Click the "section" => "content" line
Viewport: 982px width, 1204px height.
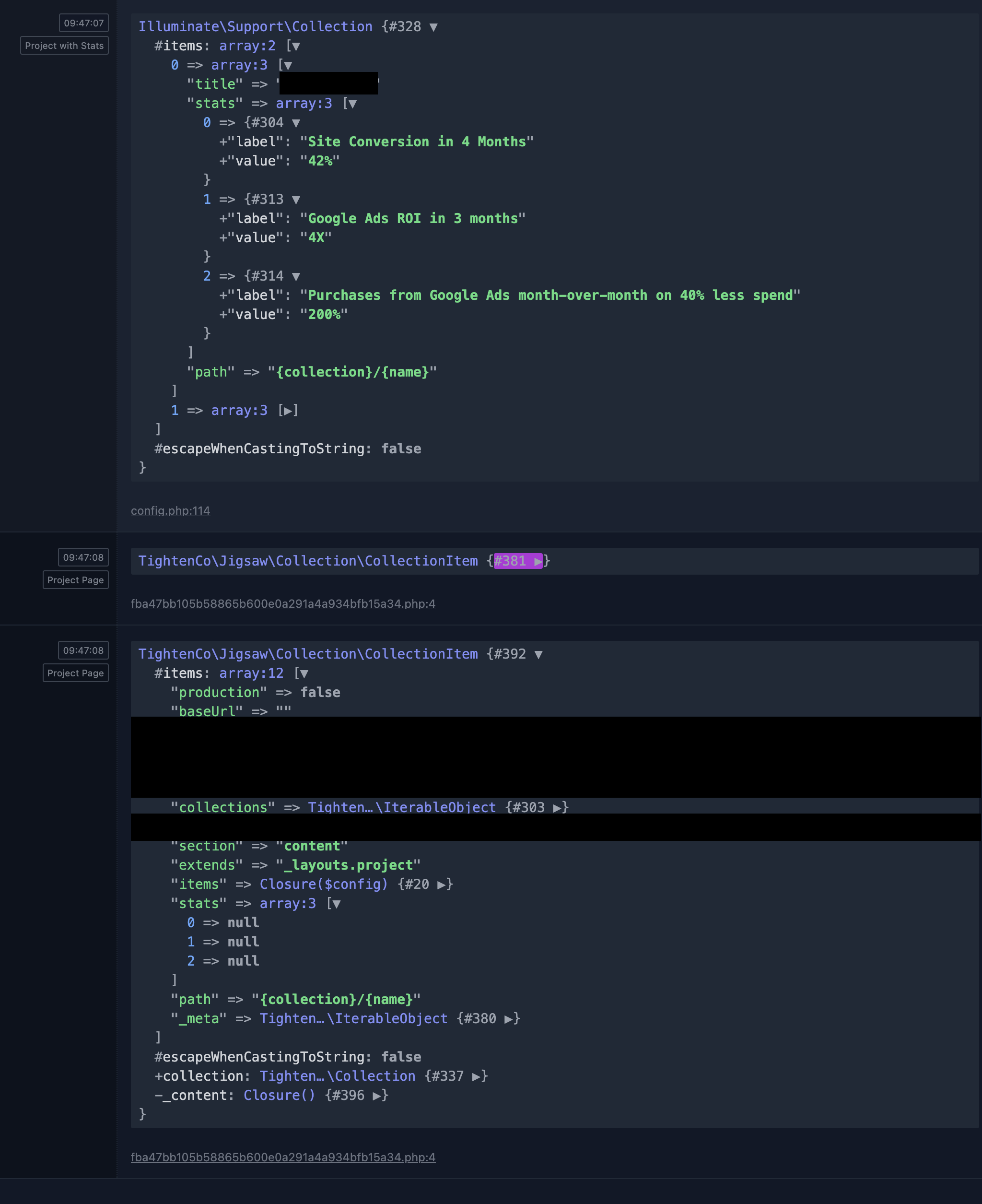click(259, 847)
